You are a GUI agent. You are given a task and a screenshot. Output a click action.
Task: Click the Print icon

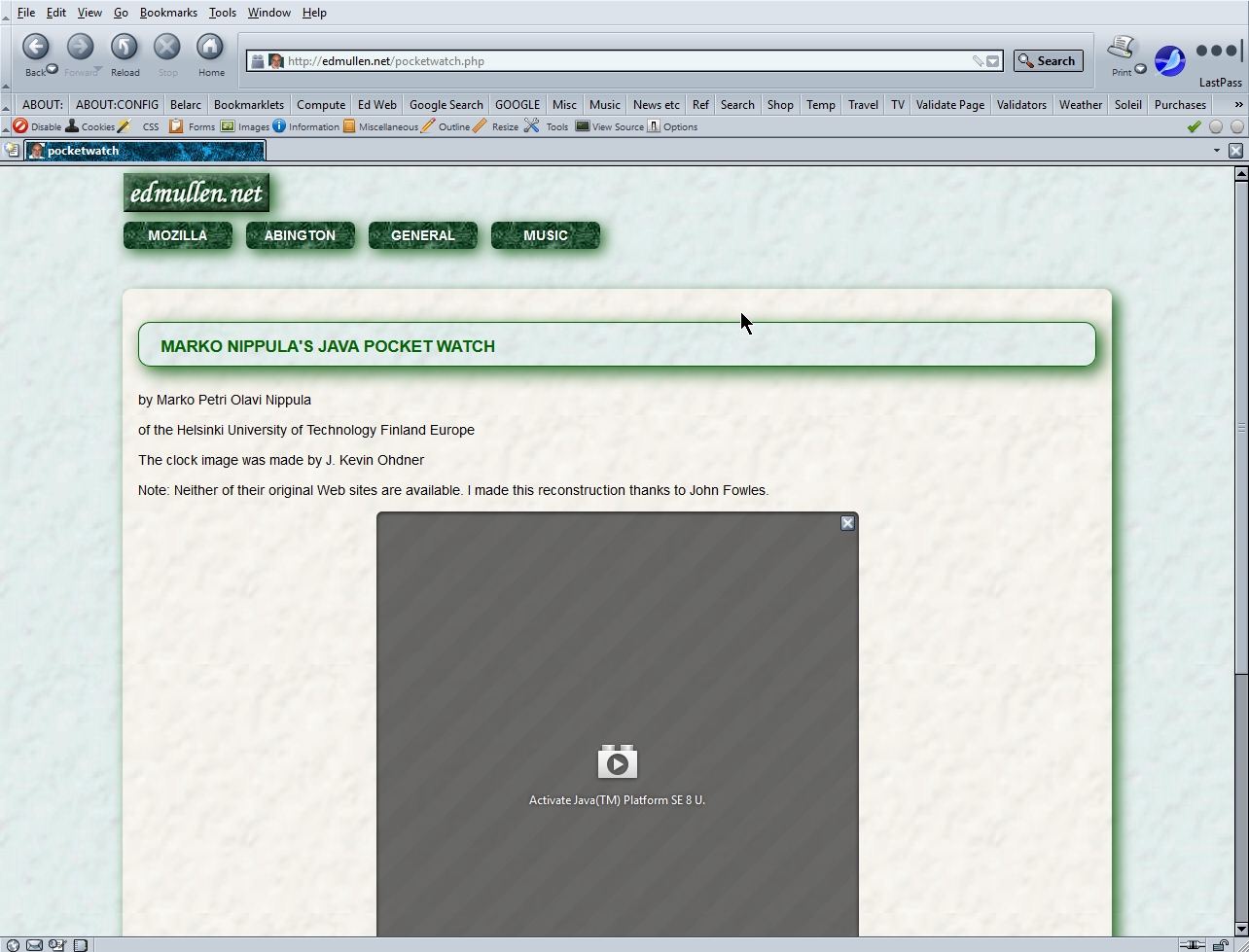(x=1122, y=53)
